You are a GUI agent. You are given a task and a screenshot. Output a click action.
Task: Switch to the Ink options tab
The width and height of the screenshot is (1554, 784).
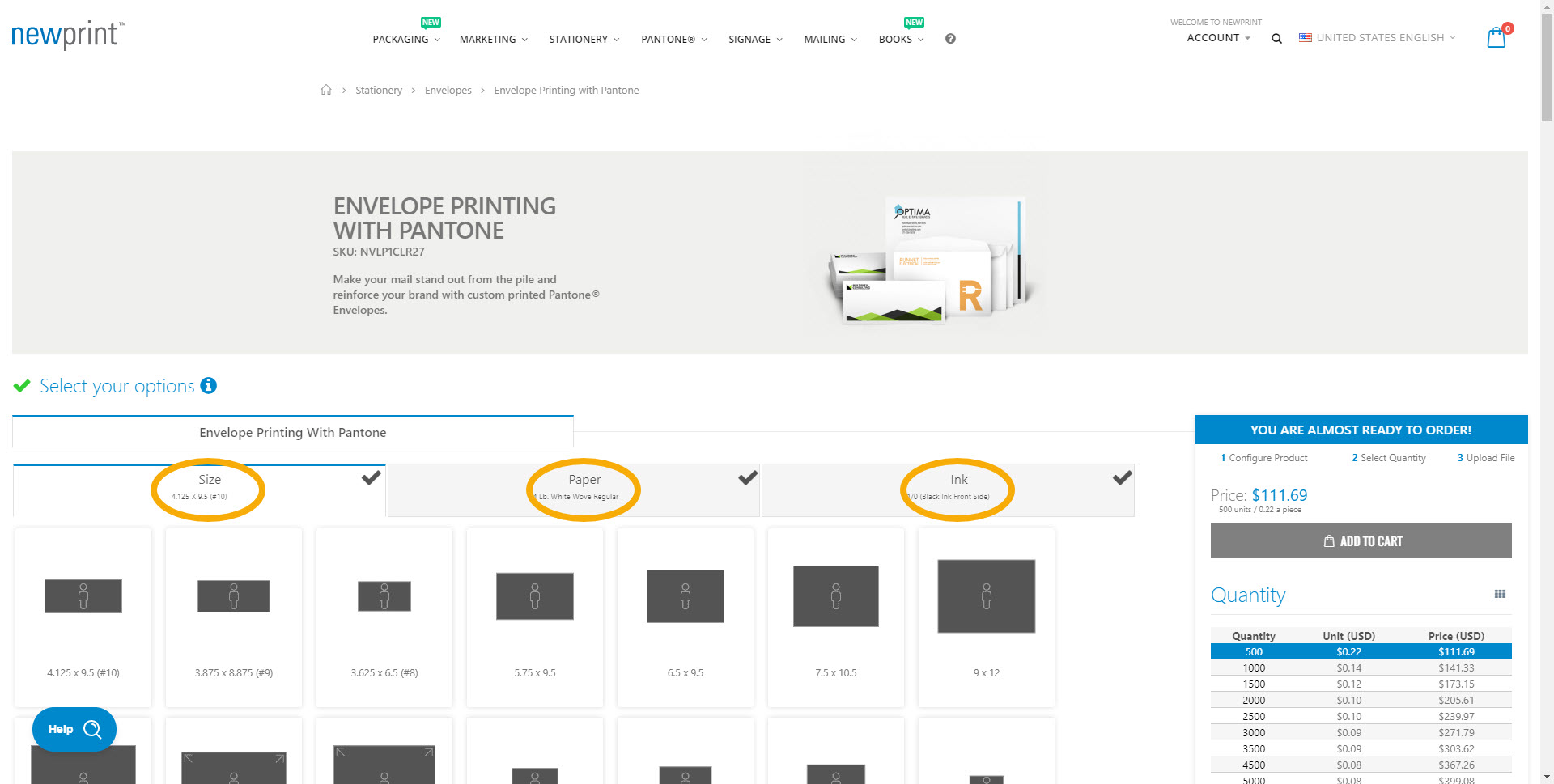948,489
